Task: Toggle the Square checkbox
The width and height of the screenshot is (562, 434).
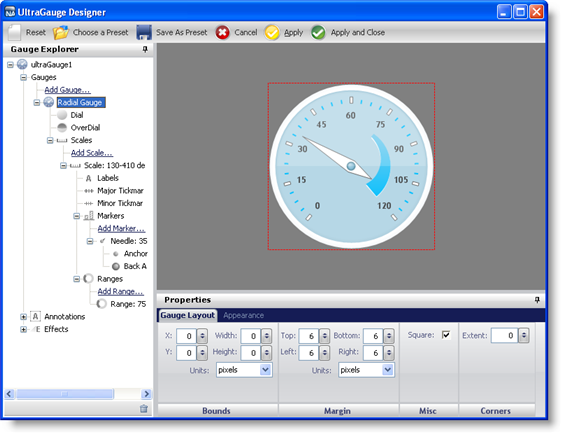Action: pyautogui.click(x=446, y=335)
